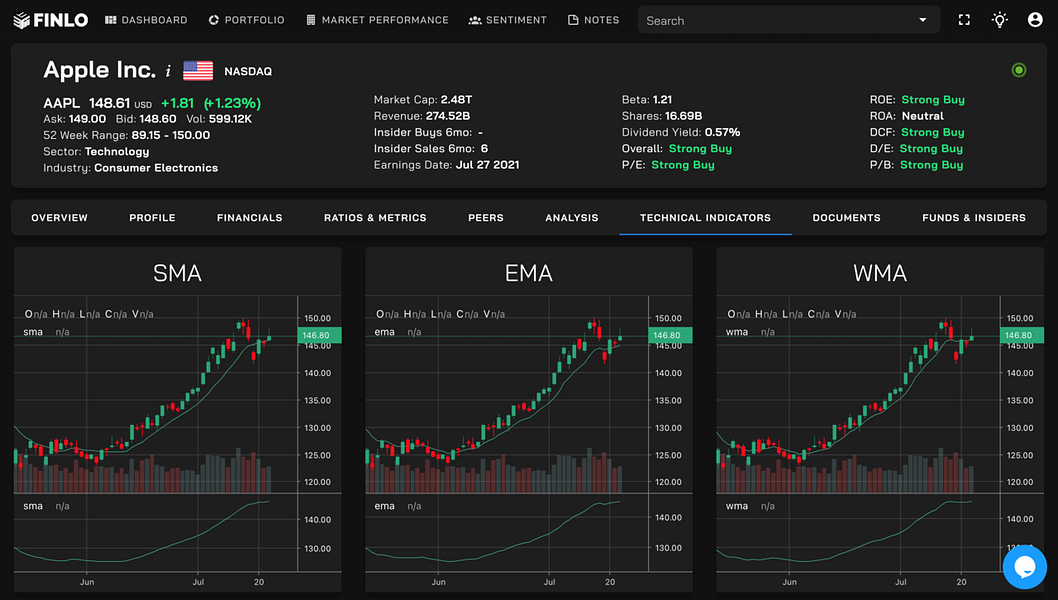
Task: Click the United States flag icon
Action: click(198, 71)
